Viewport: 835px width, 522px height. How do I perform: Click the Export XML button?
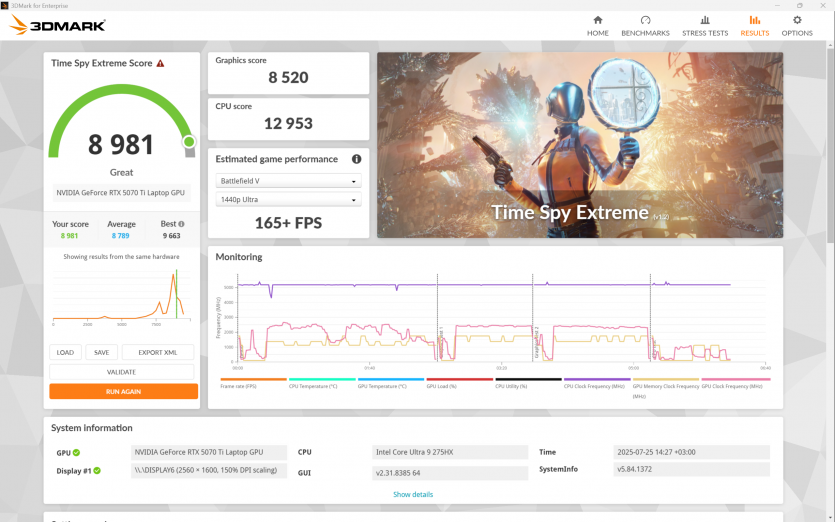point(157,352)
